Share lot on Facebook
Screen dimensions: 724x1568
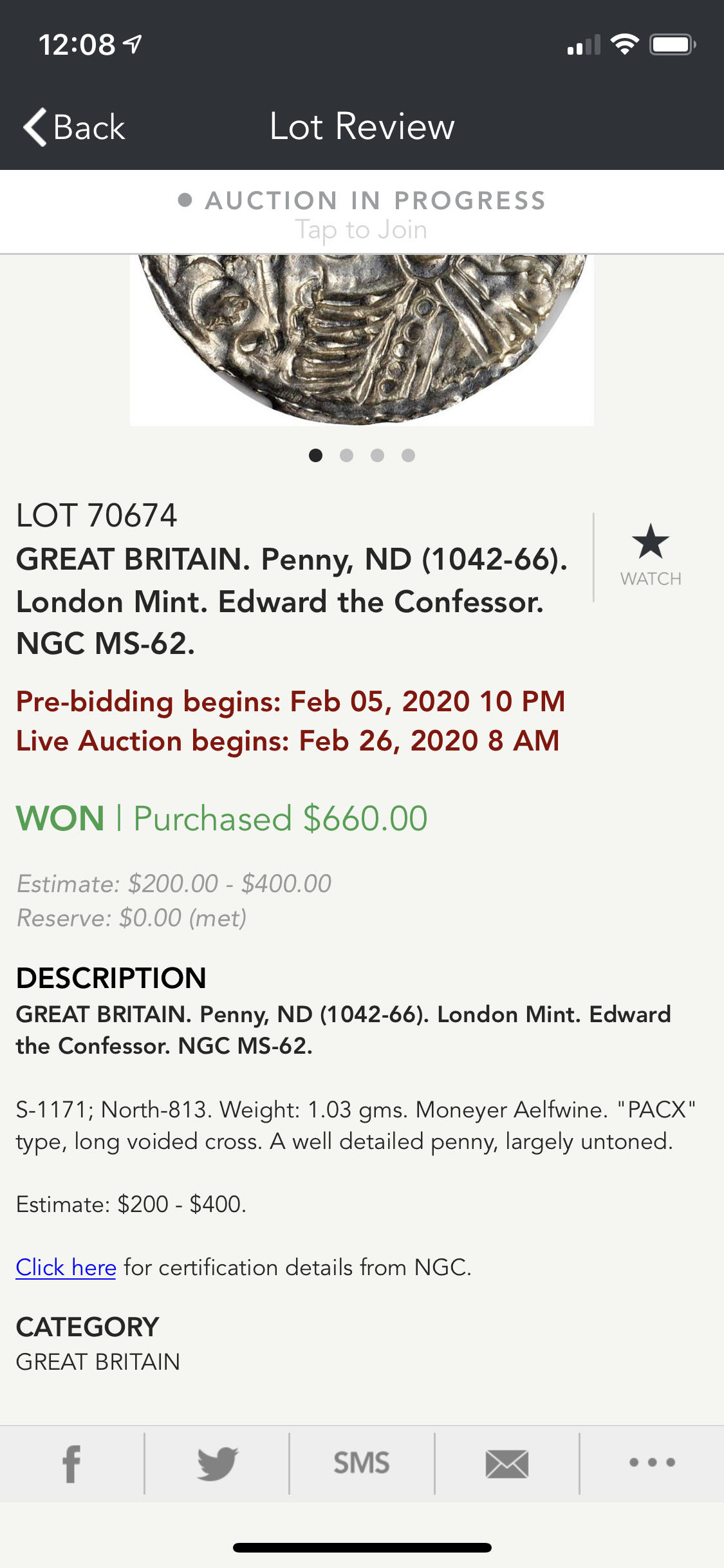71,1464
